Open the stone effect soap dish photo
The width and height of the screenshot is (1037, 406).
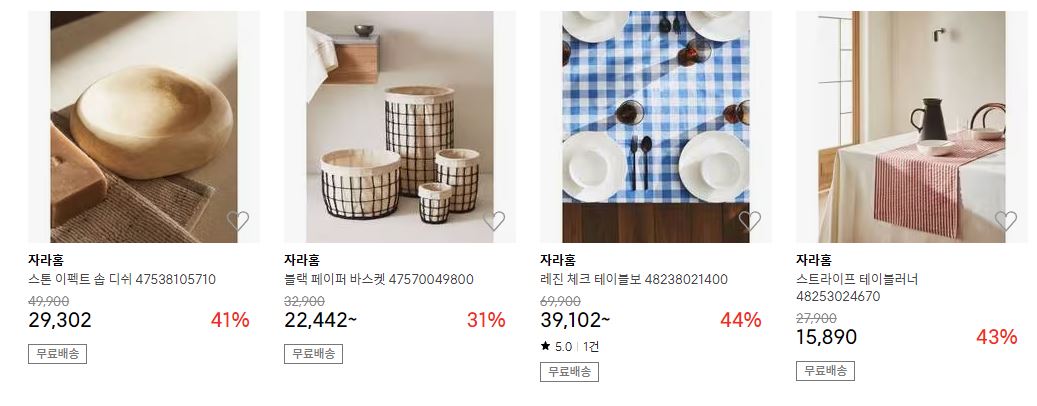point(144,126)
